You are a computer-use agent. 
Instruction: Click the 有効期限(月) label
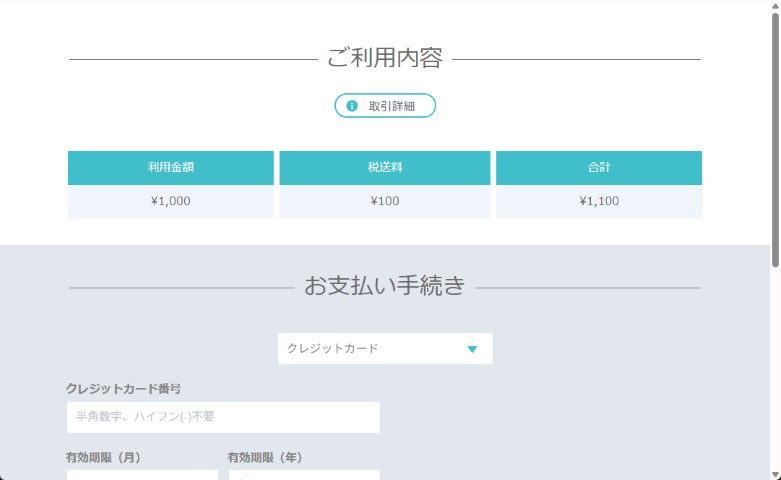(x=103, y=457)
